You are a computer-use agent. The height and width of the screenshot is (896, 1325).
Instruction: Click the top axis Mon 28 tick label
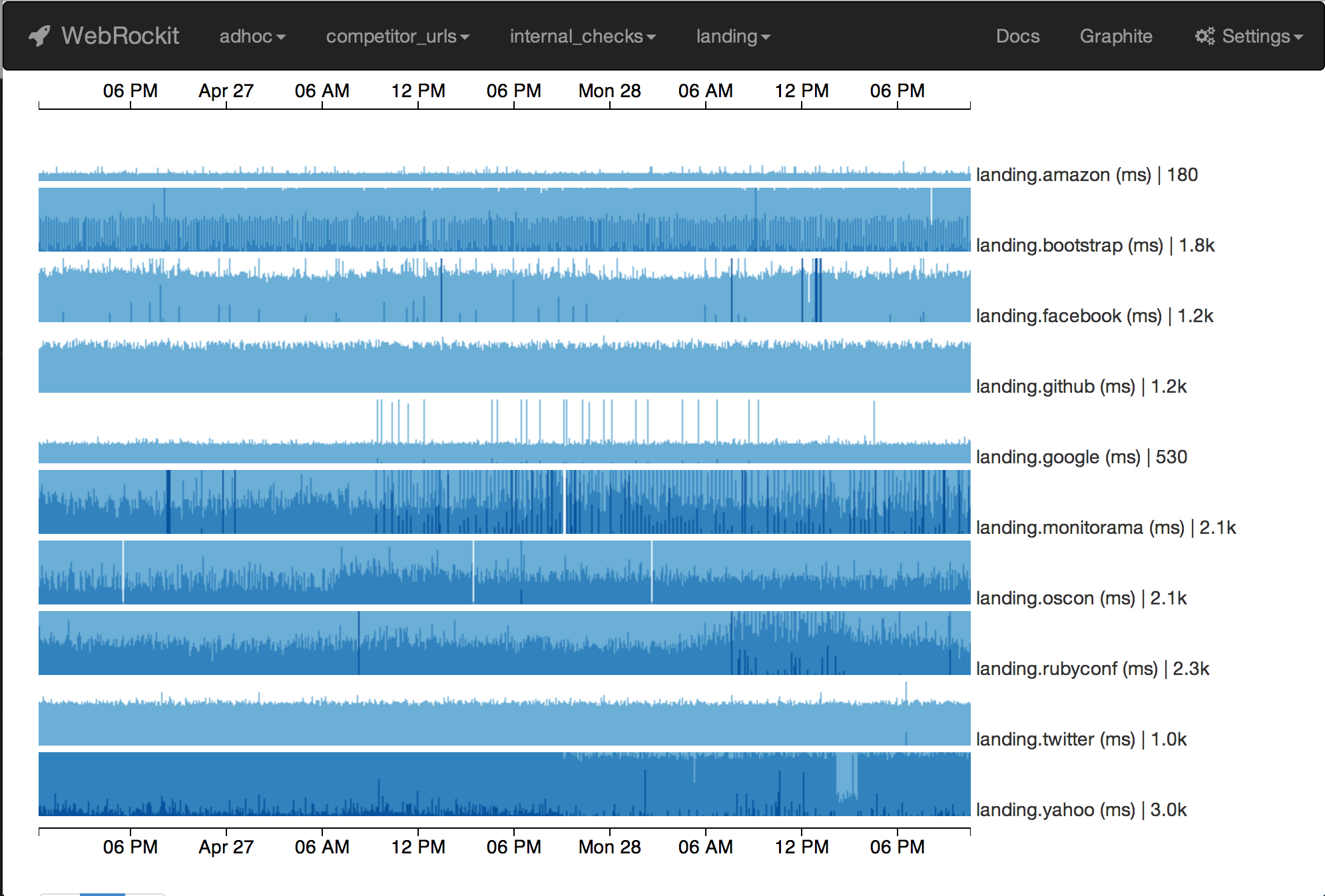[x=610, y=91]
